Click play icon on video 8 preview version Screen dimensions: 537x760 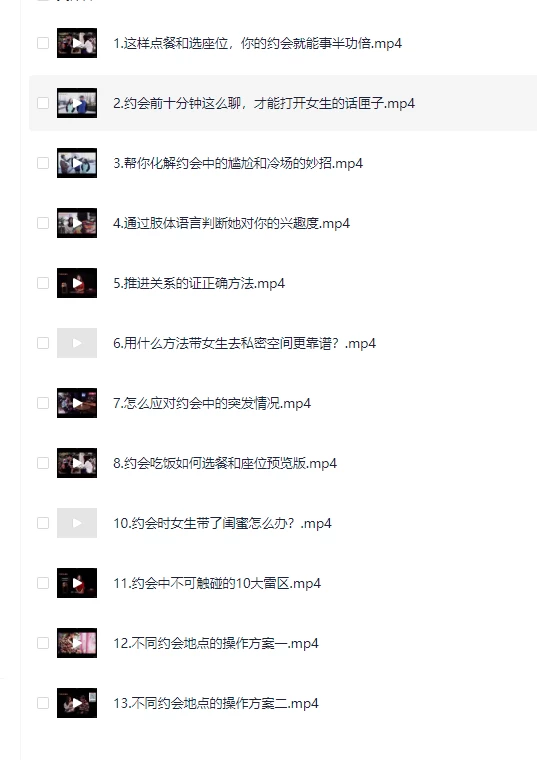tap(77, 463)
